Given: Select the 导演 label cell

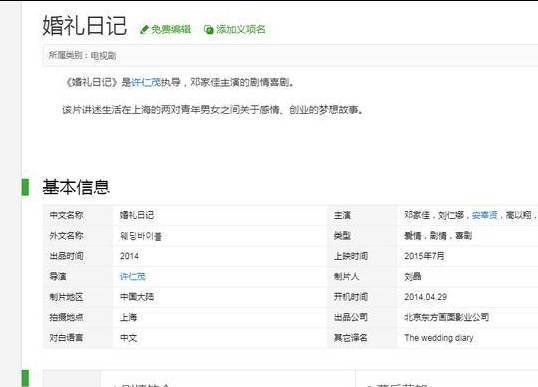Looking at the screenshot, I should point(58,277).
